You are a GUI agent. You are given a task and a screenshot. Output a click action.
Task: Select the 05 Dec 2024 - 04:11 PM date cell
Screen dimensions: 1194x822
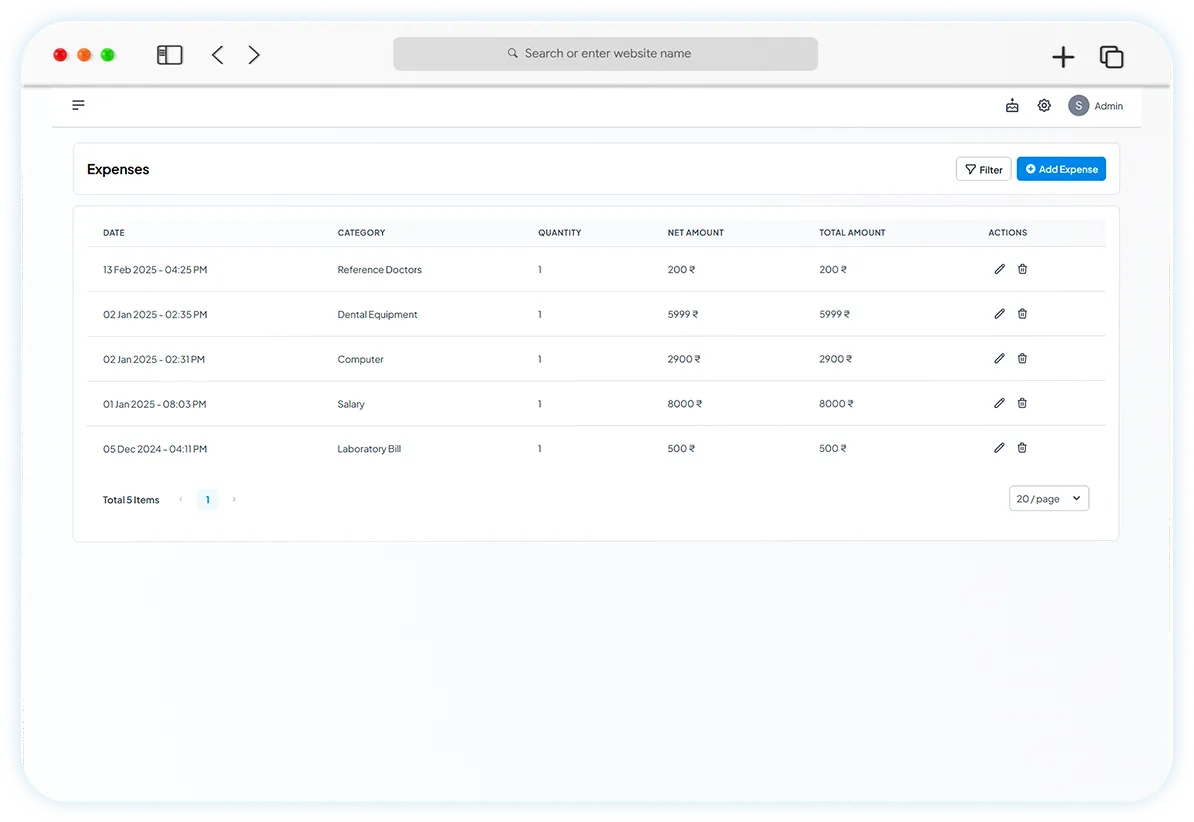155,449
